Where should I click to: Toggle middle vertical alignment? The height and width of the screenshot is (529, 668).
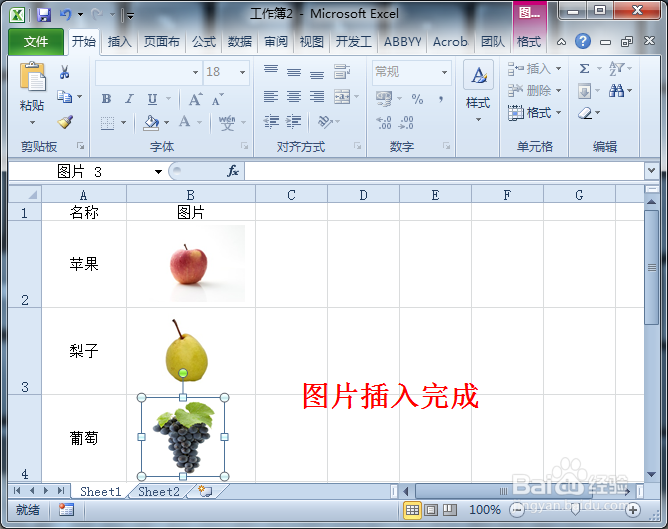click(x=294, y=72)
